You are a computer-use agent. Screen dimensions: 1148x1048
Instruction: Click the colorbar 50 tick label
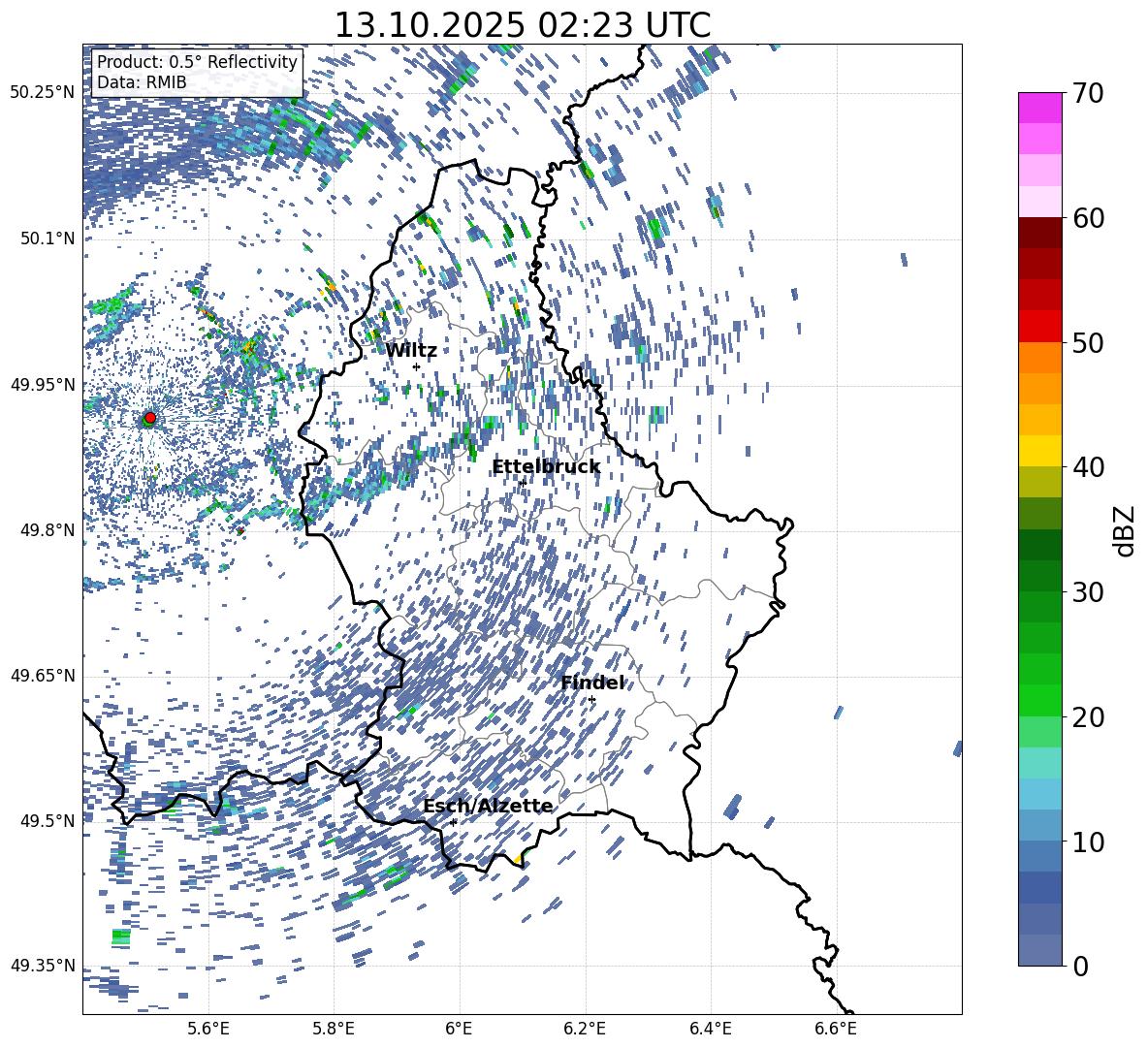click(x=1088, y=342)
